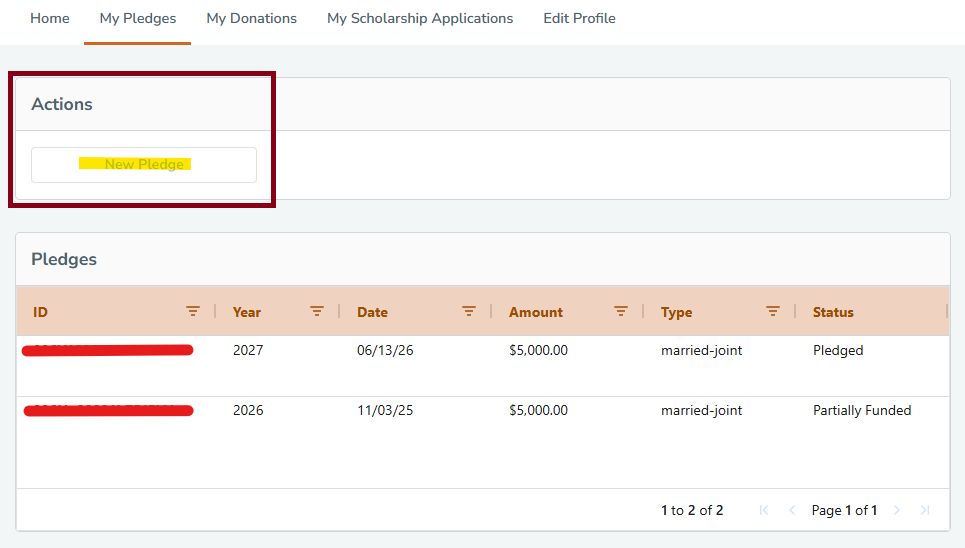Go to last page of pledges
The image size is (965, 548).
[x=924, y=510]
